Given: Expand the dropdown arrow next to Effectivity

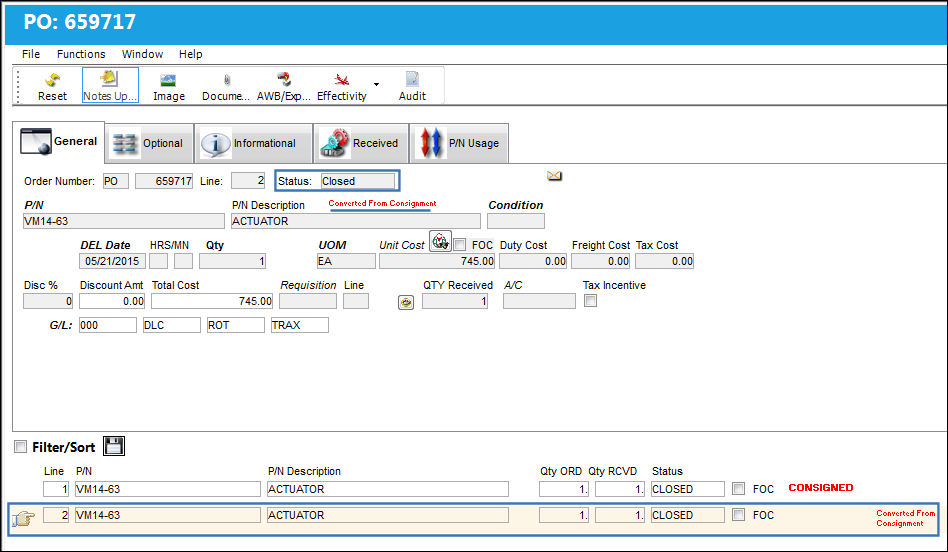Looking at the screenshot, I should pyautogui.click(x=377, y=84).
